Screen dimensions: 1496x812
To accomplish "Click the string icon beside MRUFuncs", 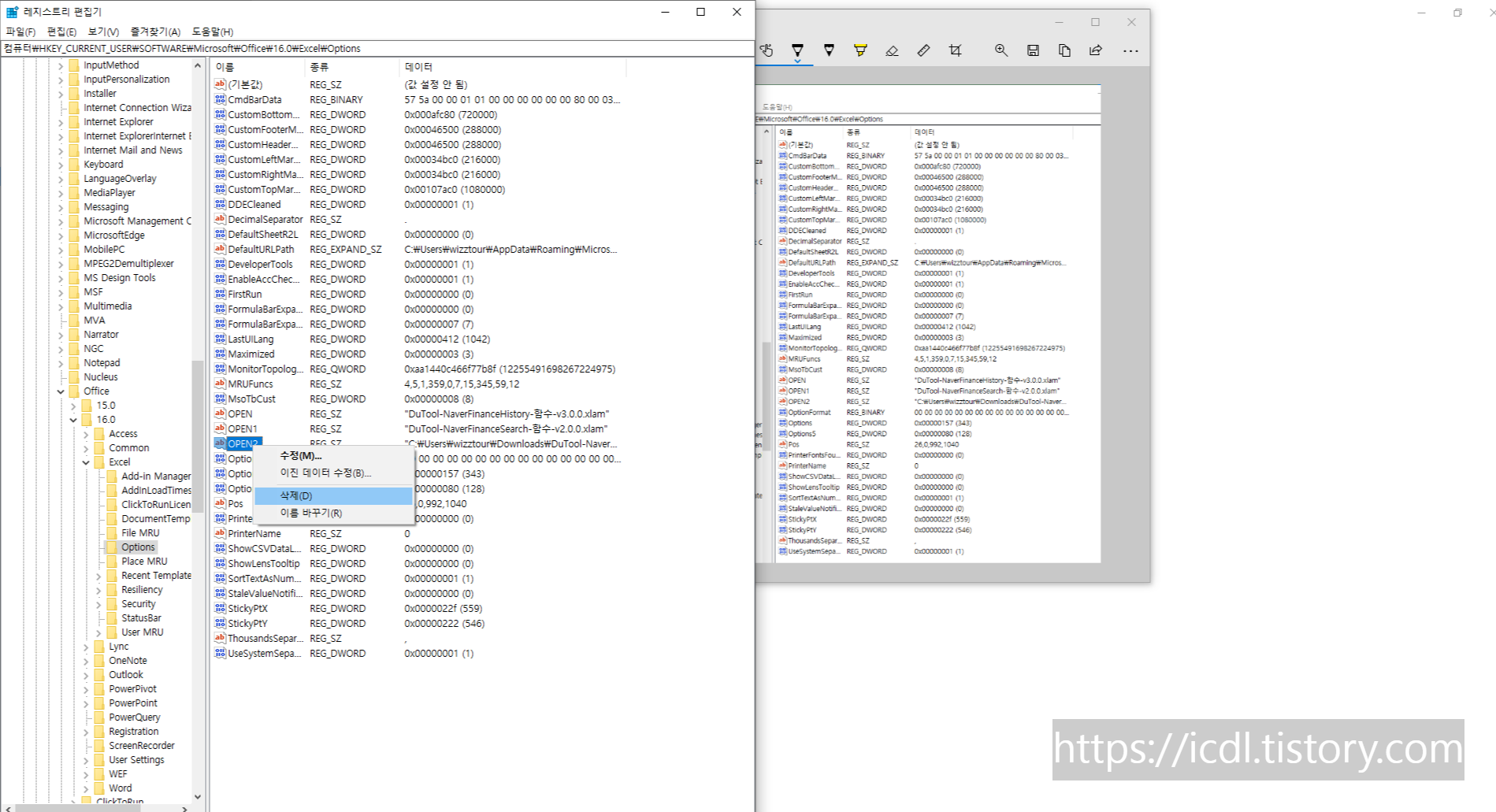I will pos(220,384).
